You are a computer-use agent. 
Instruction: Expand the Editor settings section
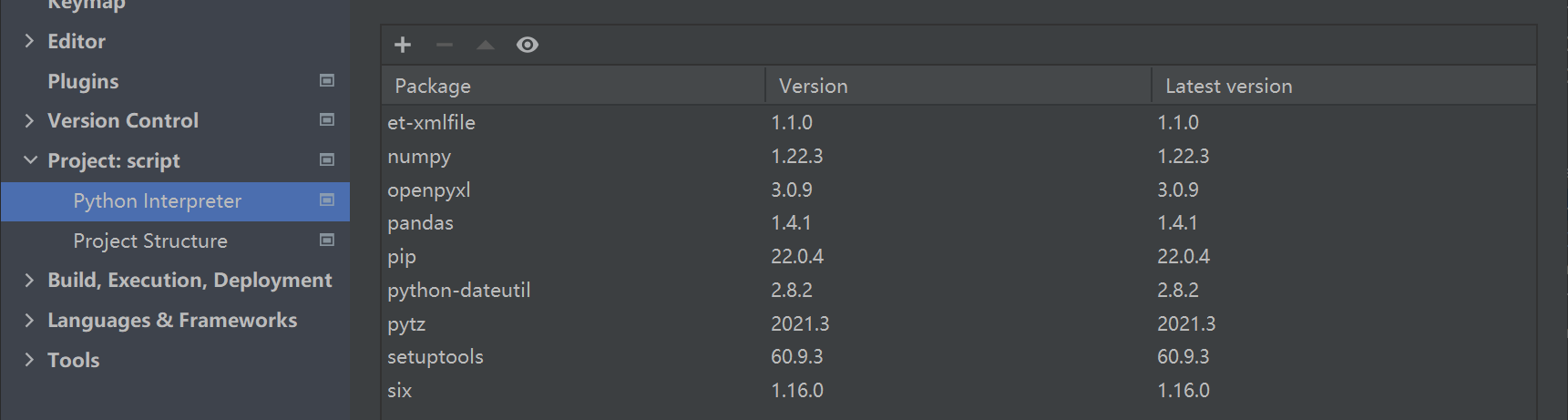[29, 41]
